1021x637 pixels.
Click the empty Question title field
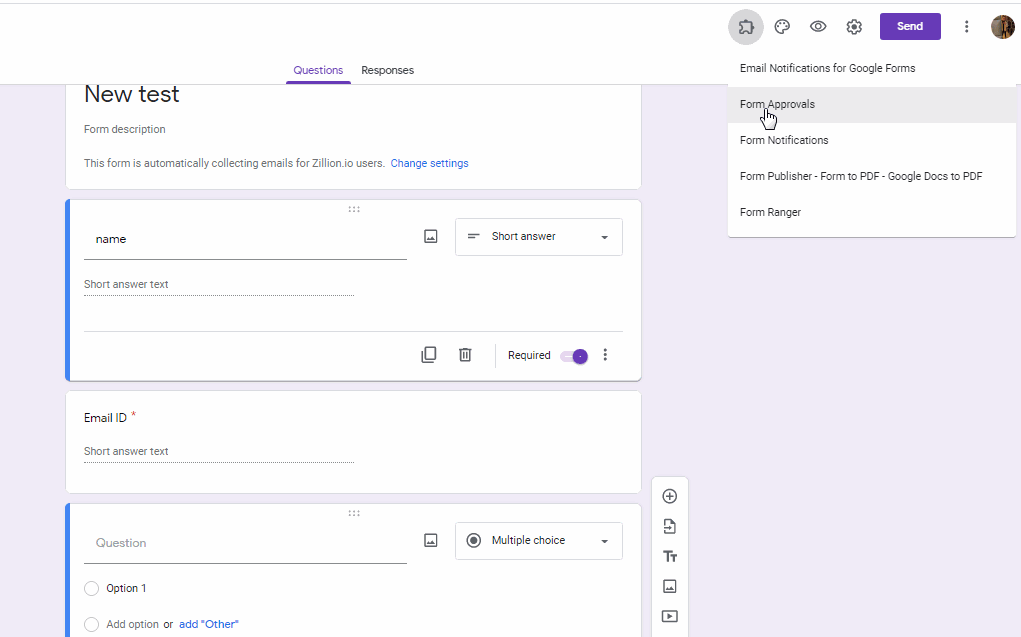245,543
